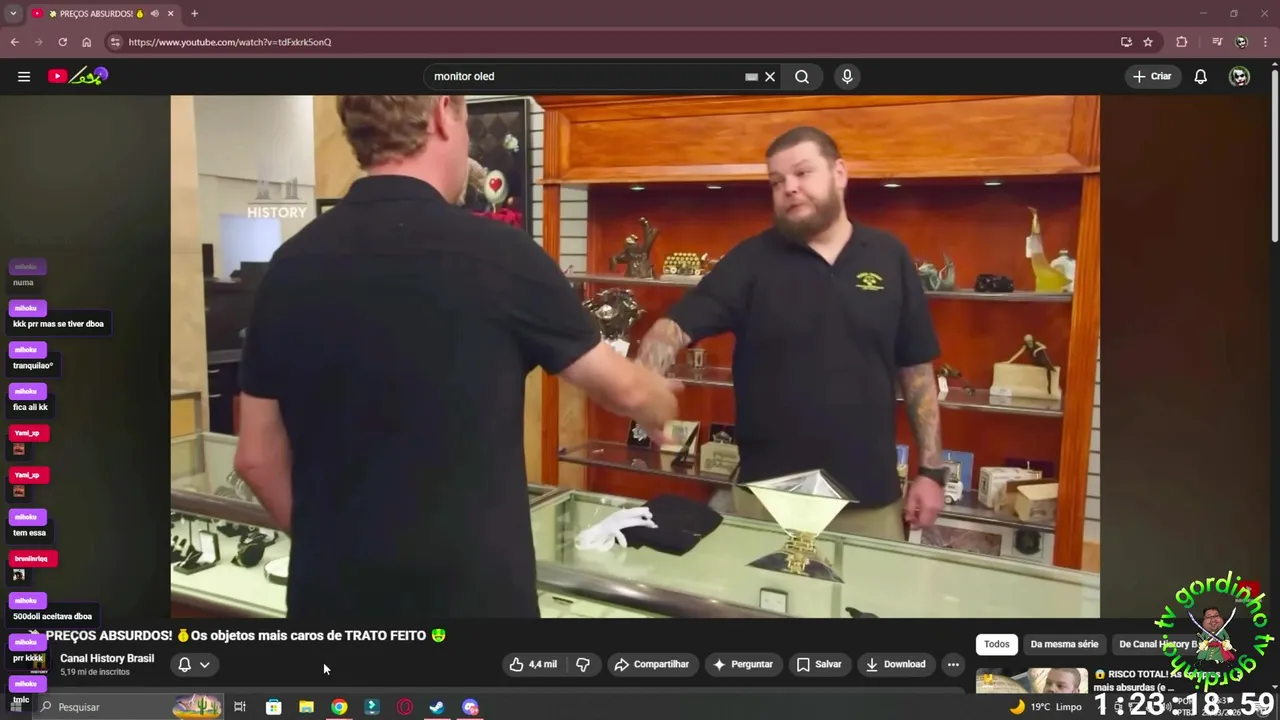Expand the subscription notification dropdown chevron
The width and height of the screenshot is (1280, 720).
[204, 664]
